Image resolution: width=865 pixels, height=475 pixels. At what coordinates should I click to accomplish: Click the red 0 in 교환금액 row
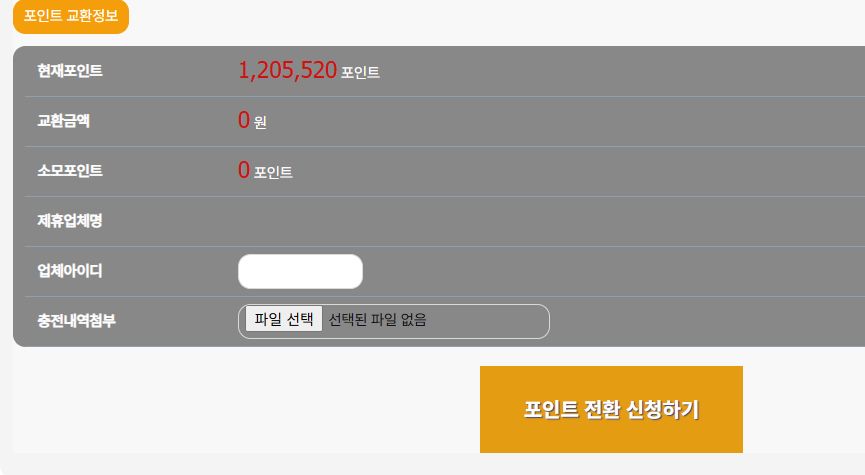click(x=244, y=120)
